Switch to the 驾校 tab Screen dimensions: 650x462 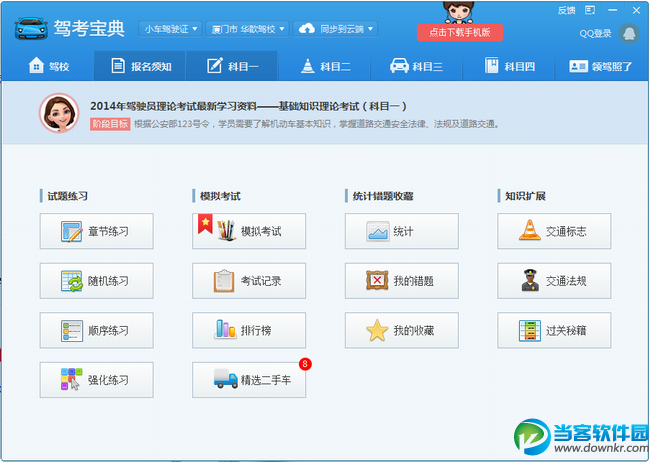pos(49,66)
